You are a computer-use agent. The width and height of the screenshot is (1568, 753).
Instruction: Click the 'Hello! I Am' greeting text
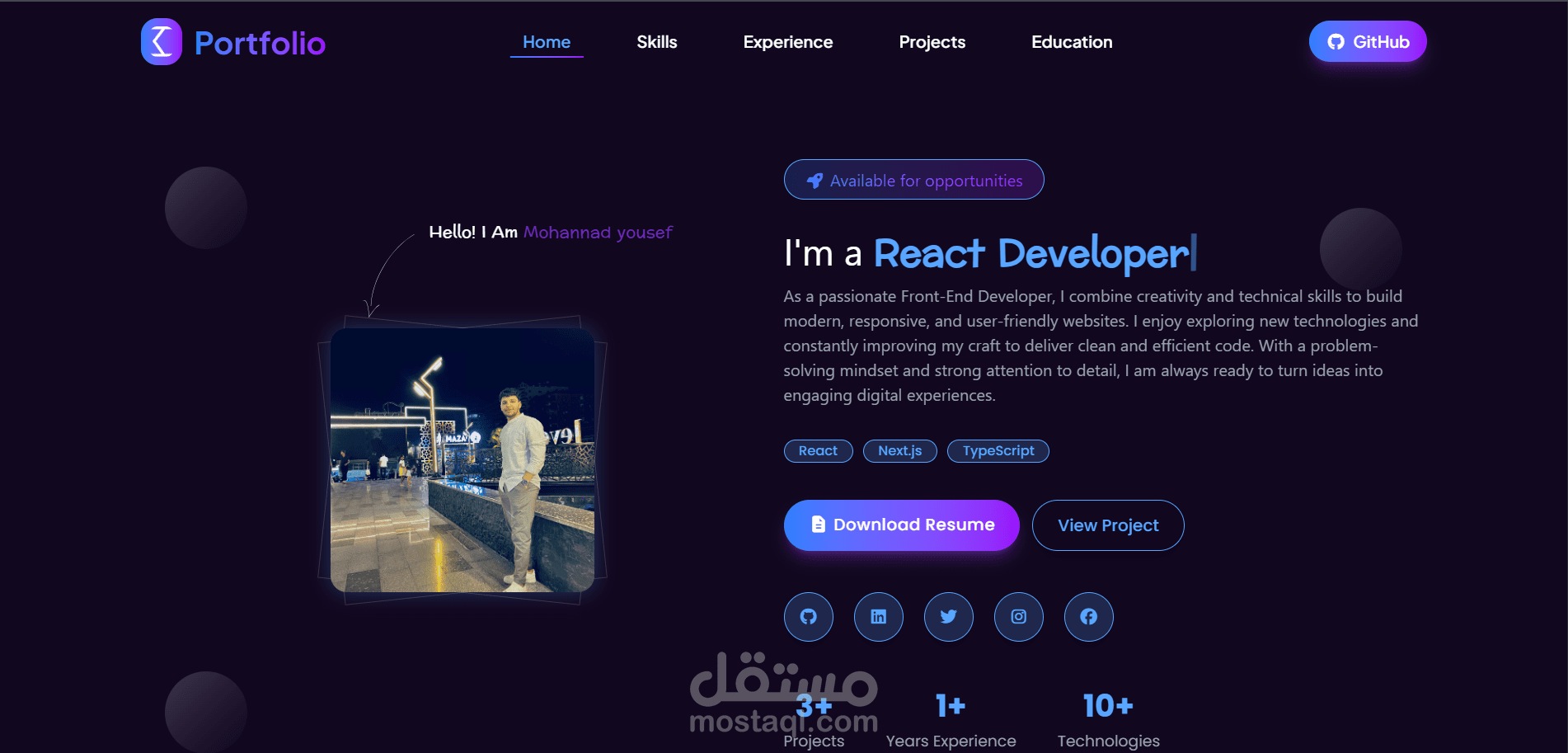click(473, 233)
